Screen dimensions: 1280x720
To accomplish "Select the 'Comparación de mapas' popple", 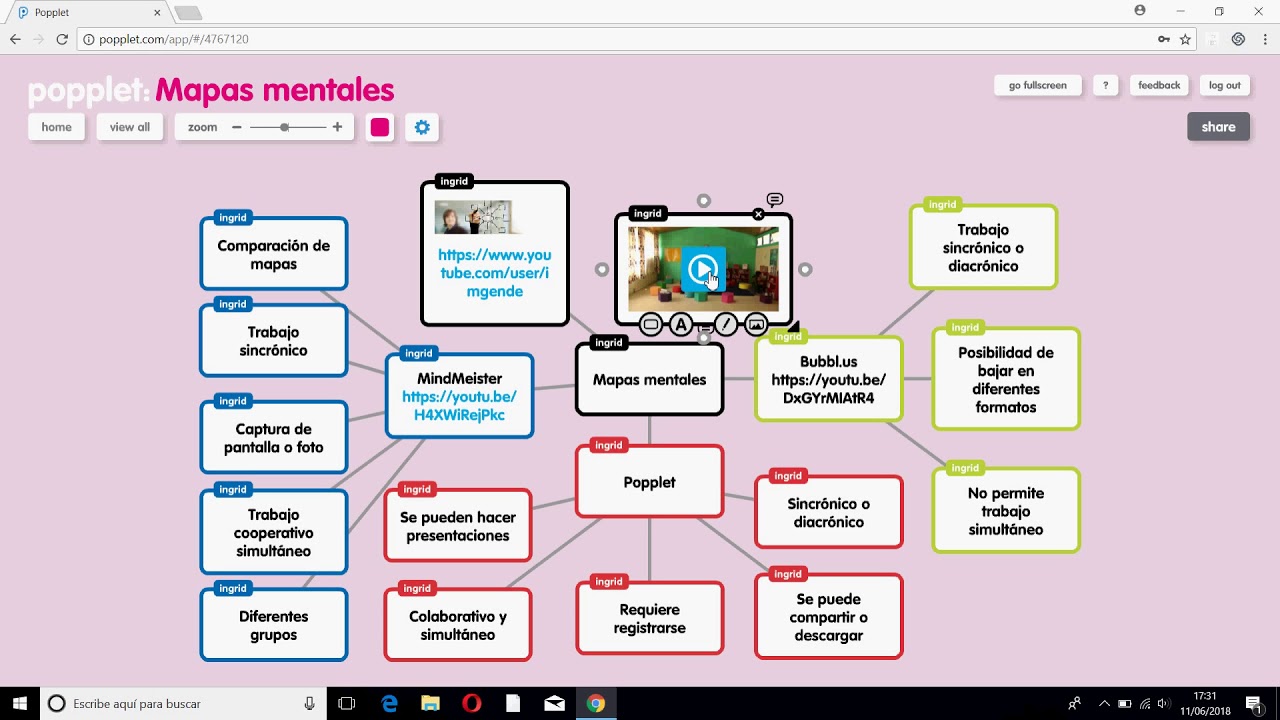I will coord(273,254).
